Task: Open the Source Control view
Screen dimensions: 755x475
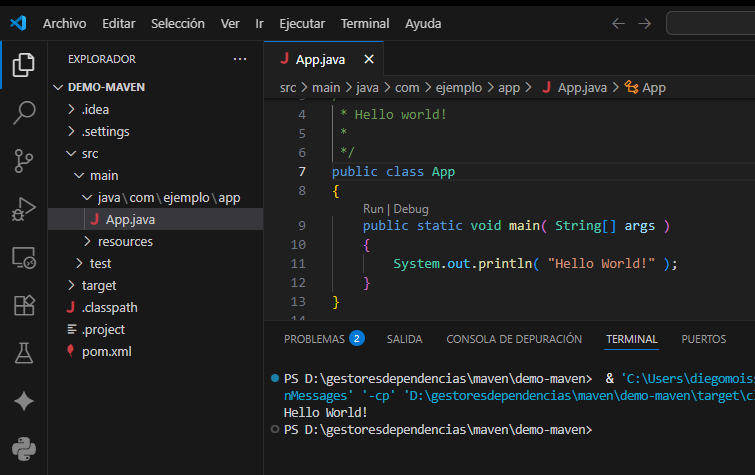Action: tap(23, 160)
